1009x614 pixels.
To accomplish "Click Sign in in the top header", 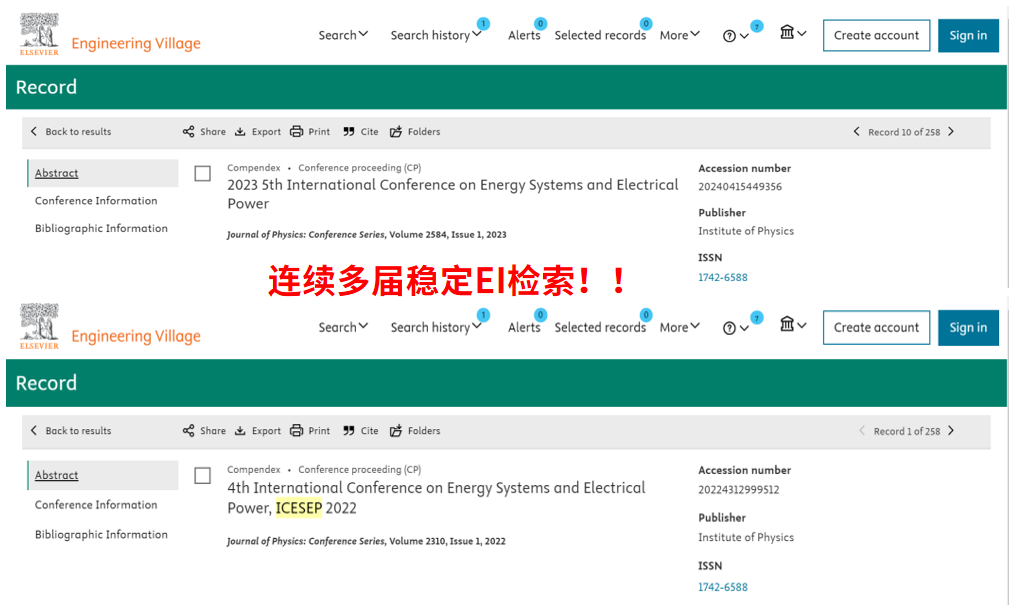I will pos(968,35).
